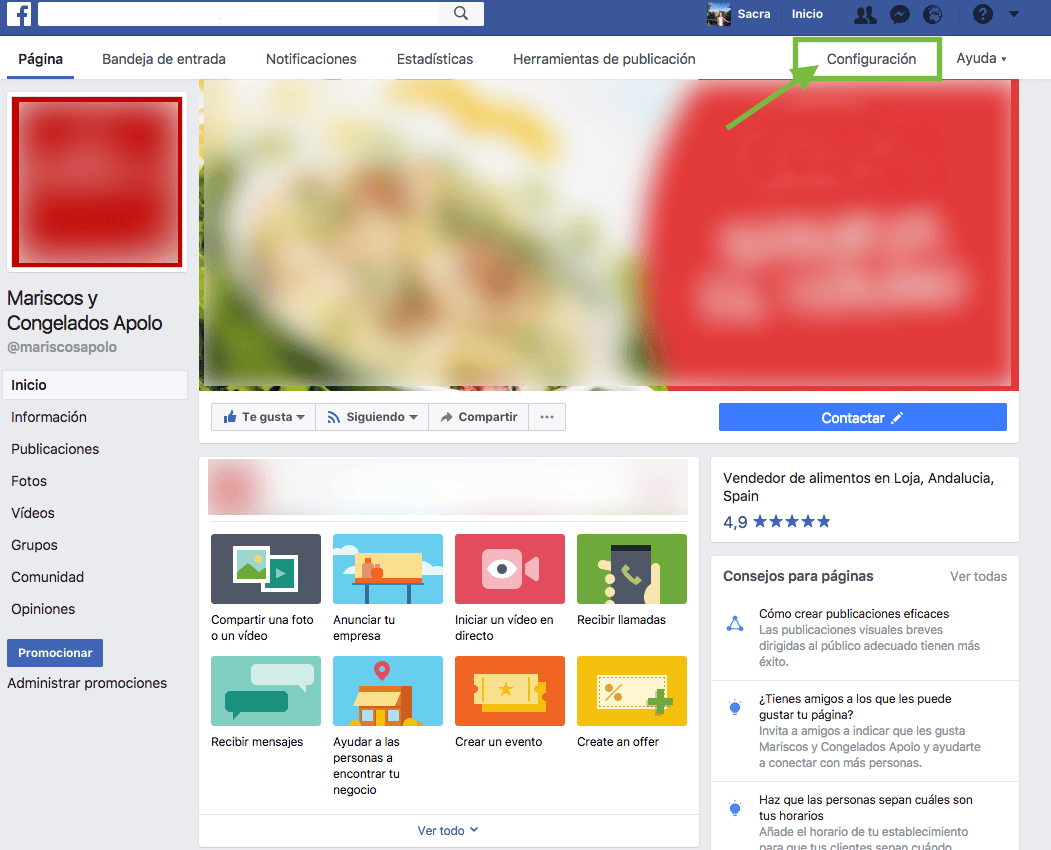The image size is (1051, 850).
Task: Open the friend requests icon
Action: pos(864,14)
